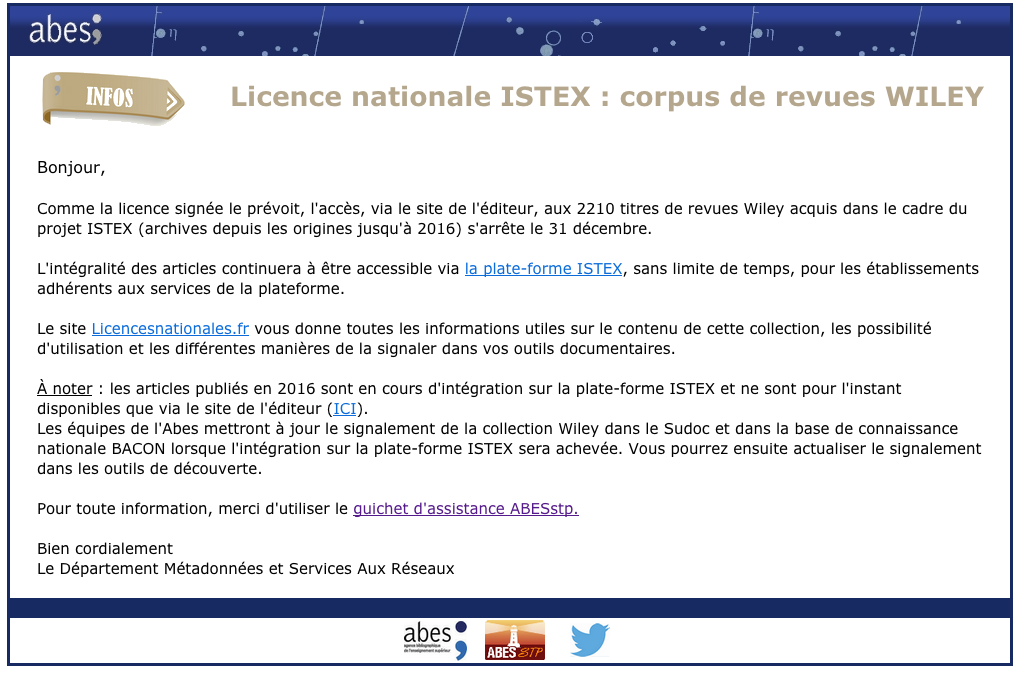Open the ABES STP lighthouse icon
Image resolution: width=1026 pixels, height=688 pixels.
coord(514,640)
